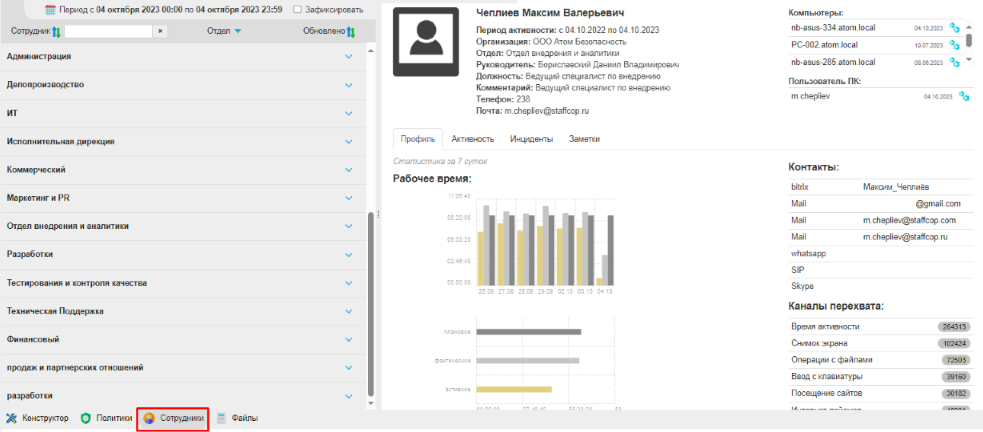Expand the Маркетинг и PR department
The width and height of the screenshot is (983, 432).
(x=349, y=198)
